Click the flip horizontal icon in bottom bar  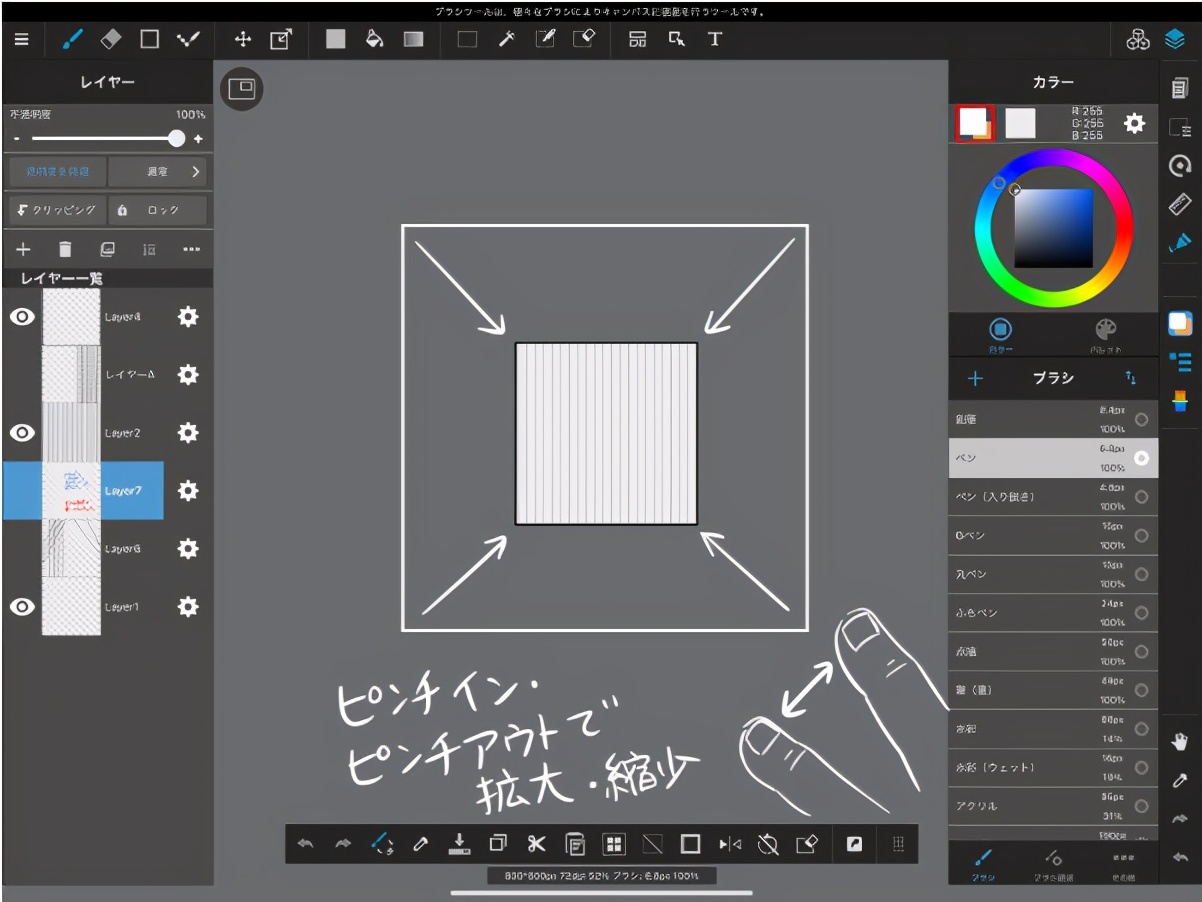[x=730, y=844]
